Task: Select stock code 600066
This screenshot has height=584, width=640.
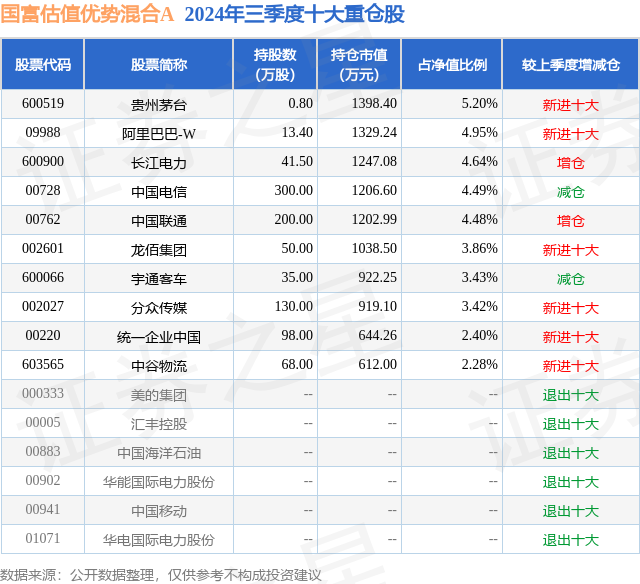Action: [43, 277]
